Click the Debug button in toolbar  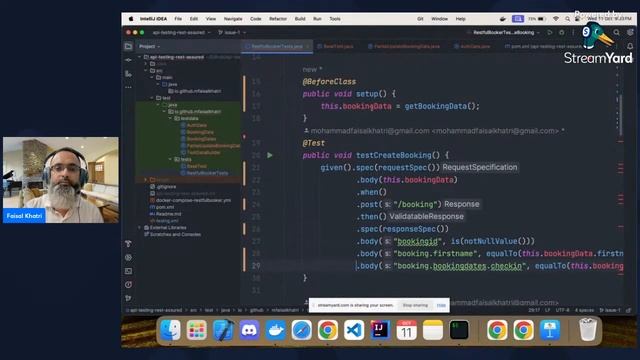[x=562, y=32]
